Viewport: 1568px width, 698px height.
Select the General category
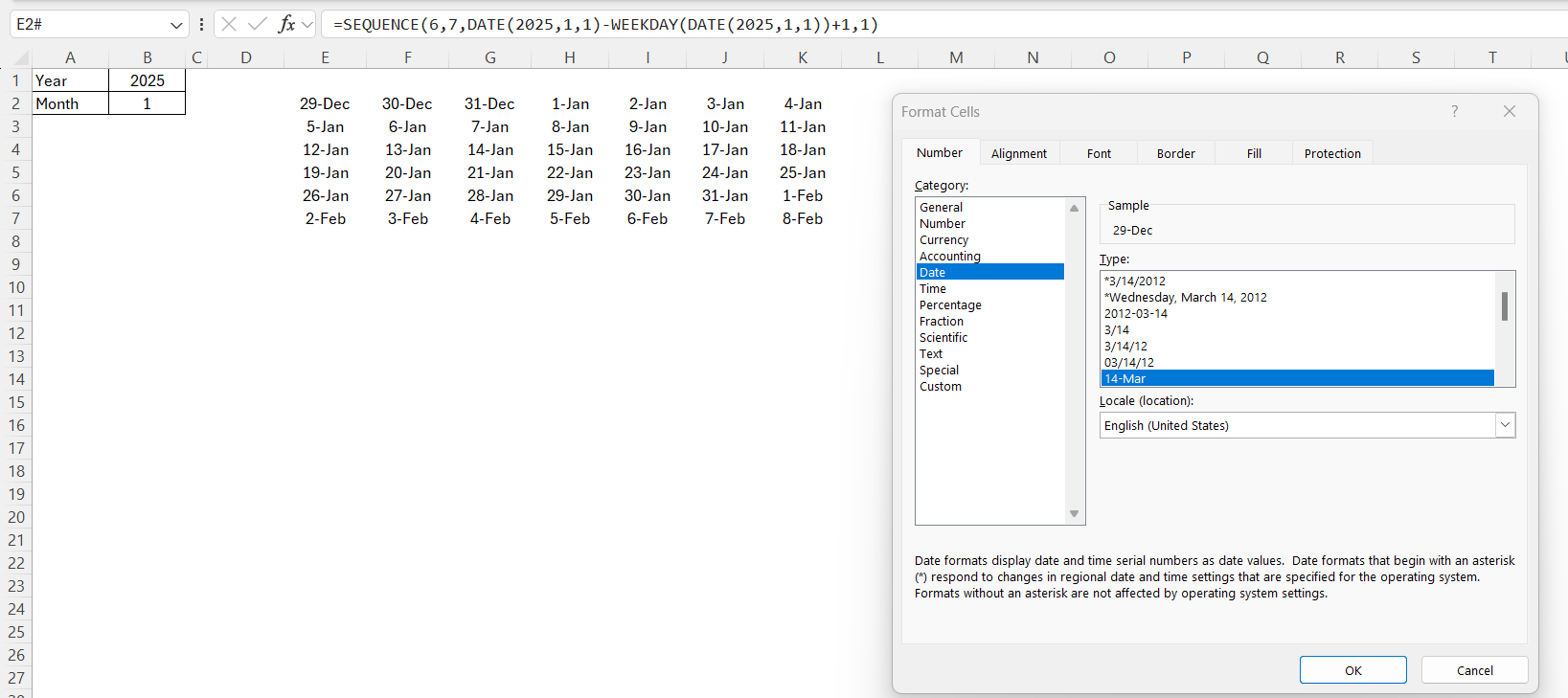pyautogui.click(x=989, y=207)
